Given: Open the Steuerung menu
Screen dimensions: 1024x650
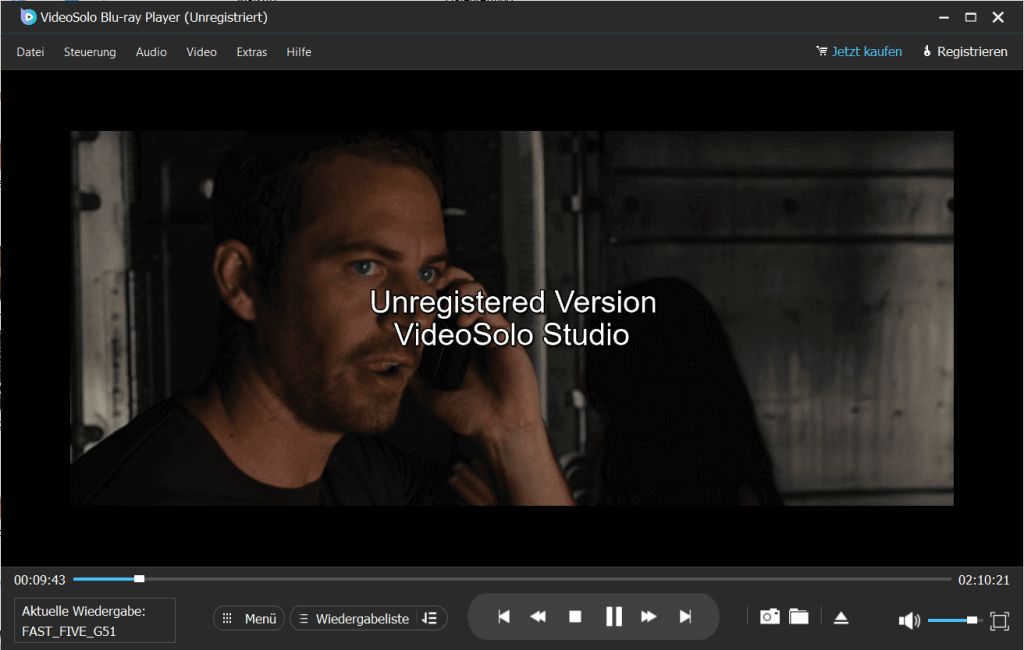Looking at the screenshot, I should (x=89, y=52).
